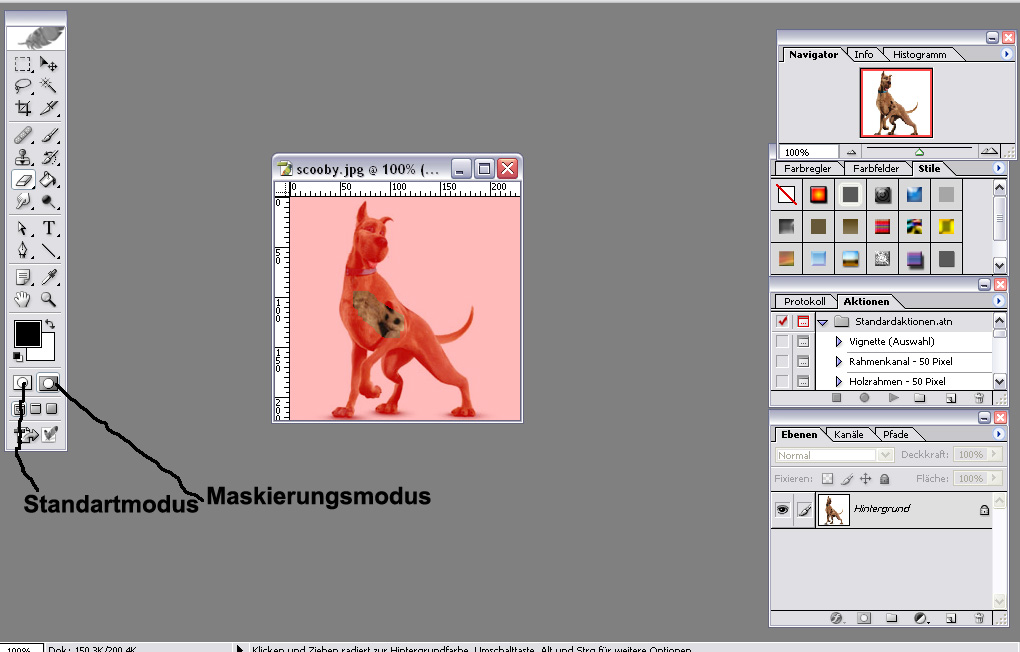The image size is (1020, 652).
Task: Select the Move tool
Action: 48,64
